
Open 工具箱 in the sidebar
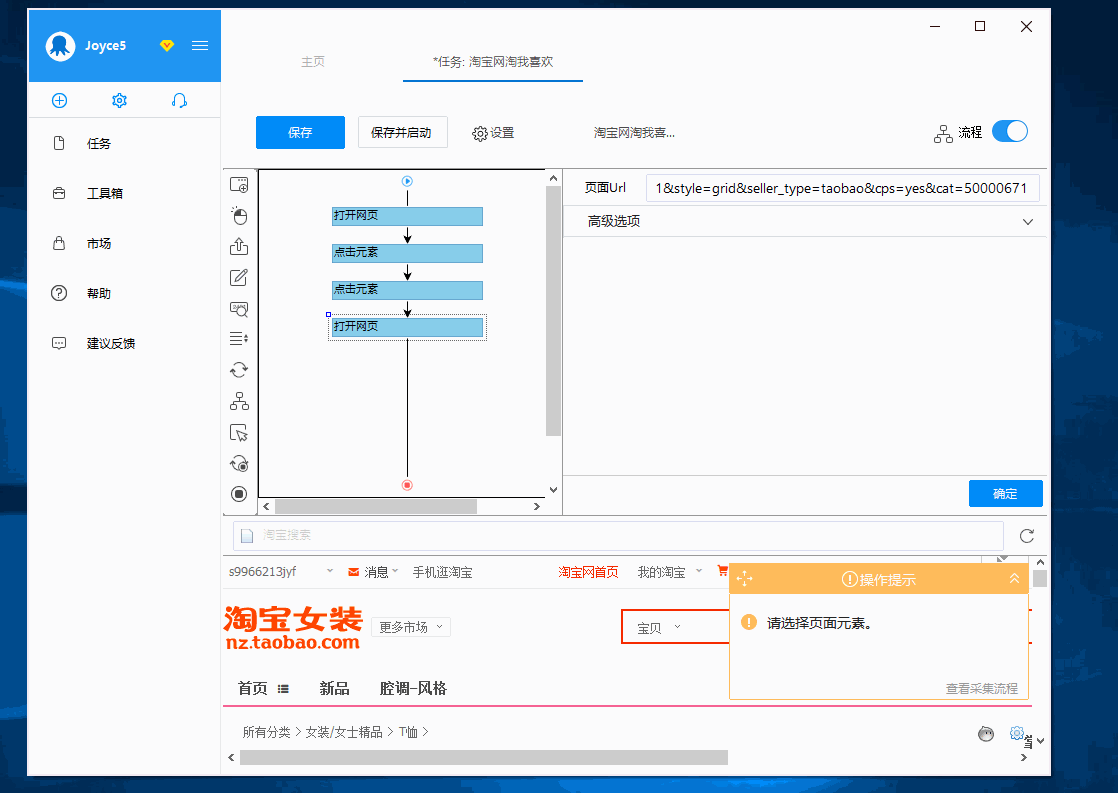pyautogui.click(x=105, y=193)
